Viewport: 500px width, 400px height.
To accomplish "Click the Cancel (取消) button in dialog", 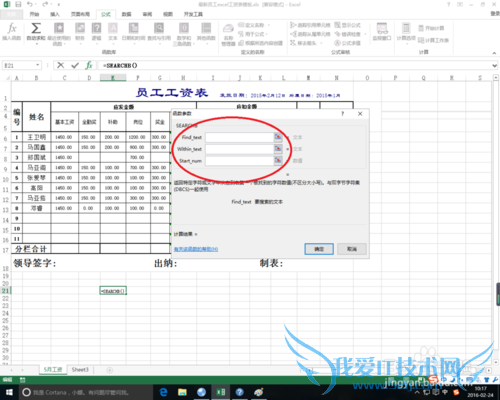I will (352, 249).
